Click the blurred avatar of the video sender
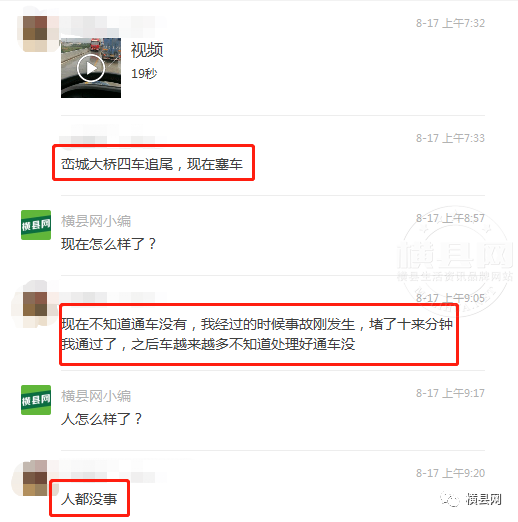 pyautogui.click(x=35, y=34)
